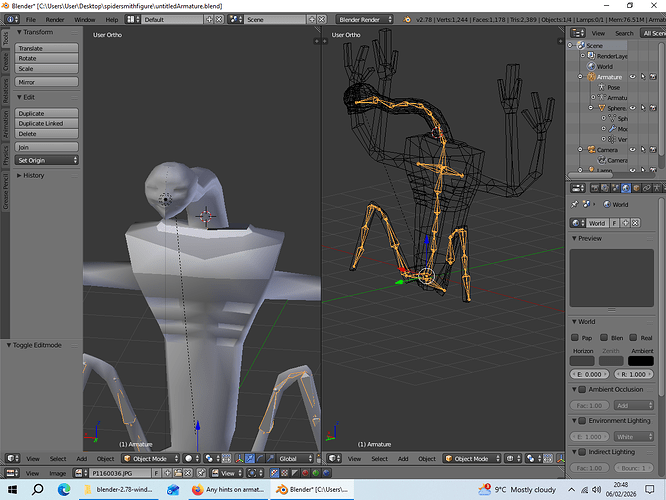Open the Render Layers properties tab icon
Image resolution: width=666 pixels, height=500 pixels.
605,188
